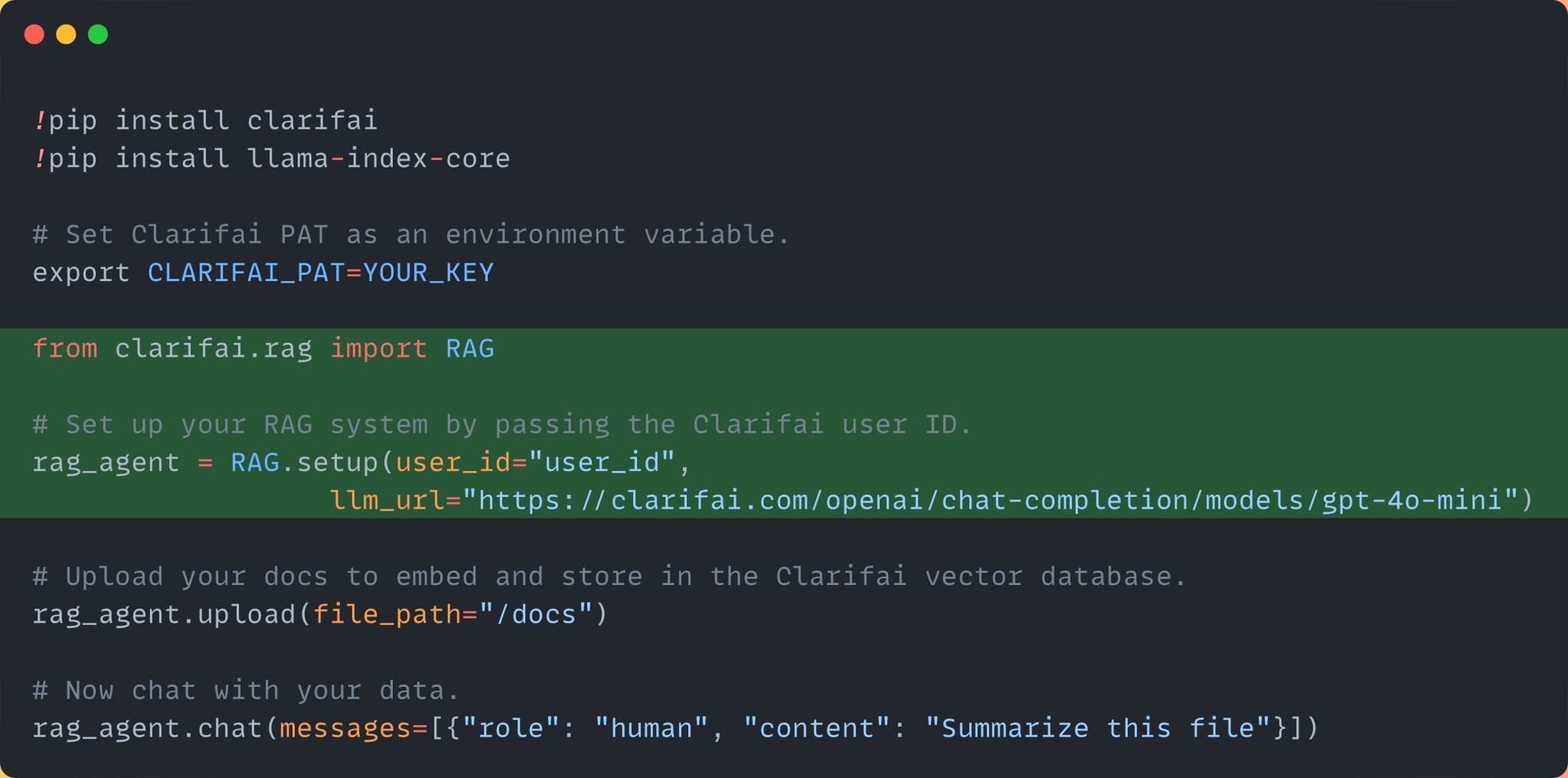Screen dimensions: 1568x778
Task: Click the CLARIFAI_PAT variable name
Action: pyautogui.click(x=247, y=273)
